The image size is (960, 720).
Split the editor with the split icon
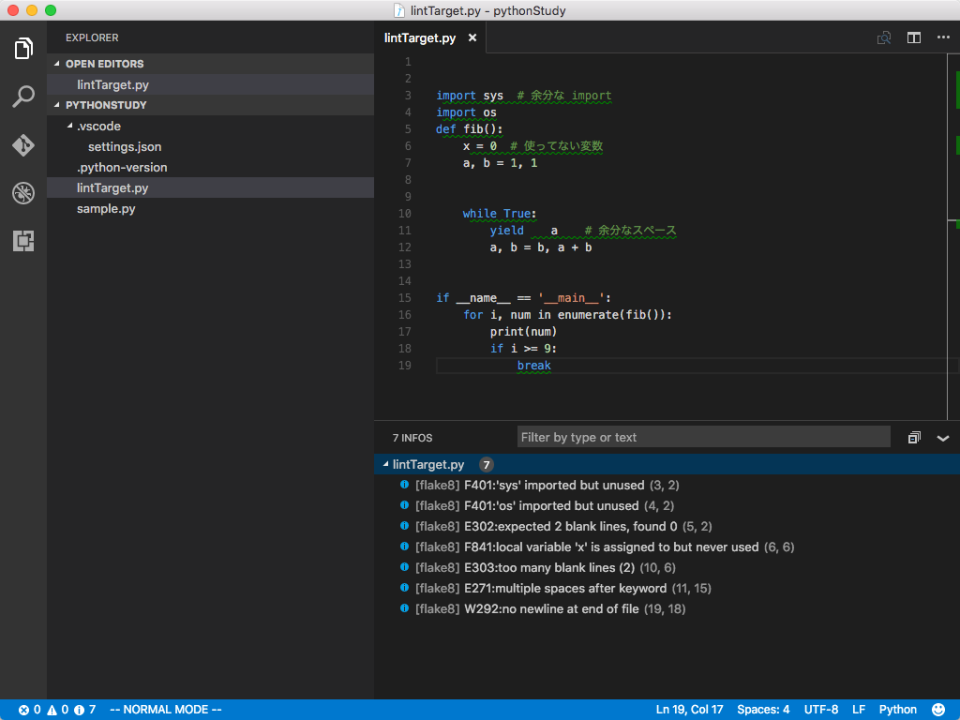coord(913,37)
